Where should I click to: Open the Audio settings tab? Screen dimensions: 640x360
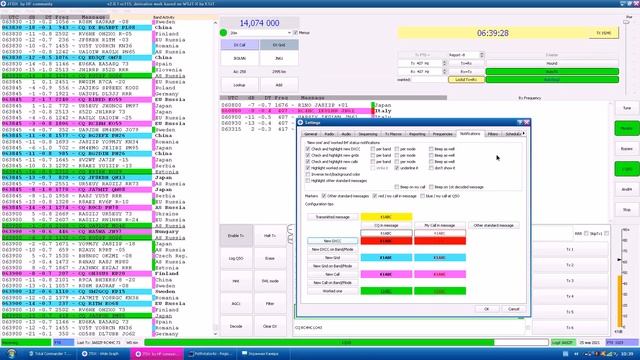click(346, 134)
